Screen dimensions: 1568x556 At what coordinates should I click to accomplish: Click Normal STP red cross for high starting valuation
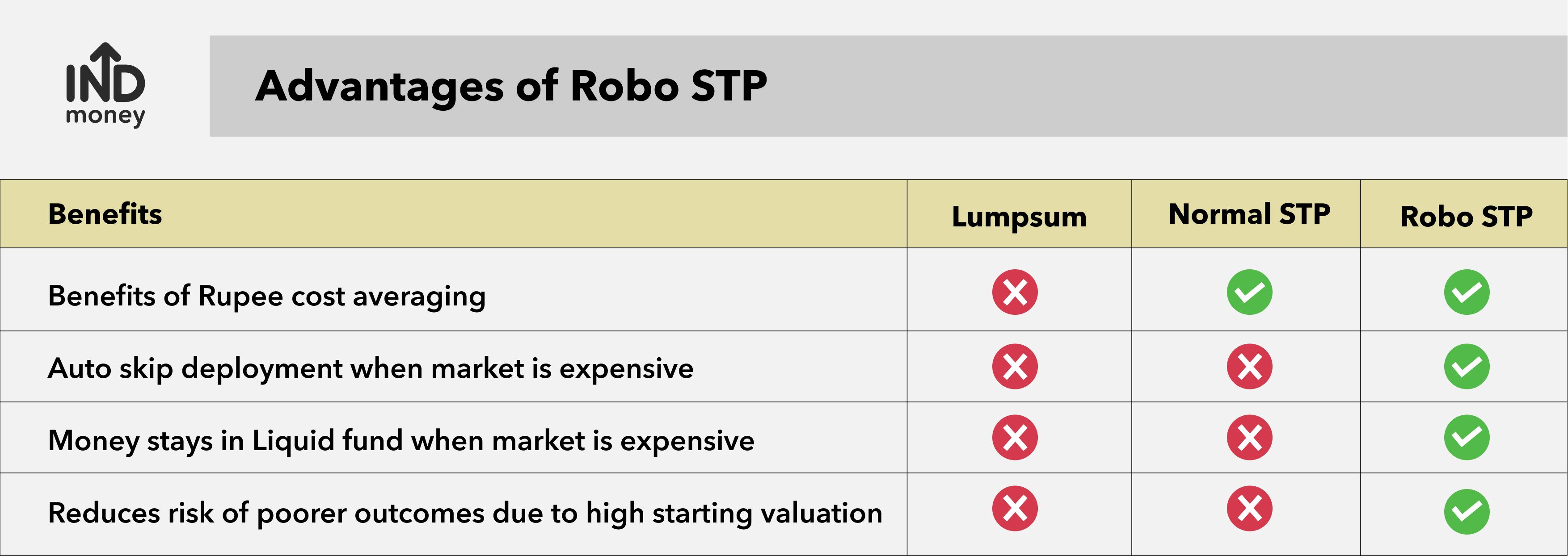point(1249,509)
